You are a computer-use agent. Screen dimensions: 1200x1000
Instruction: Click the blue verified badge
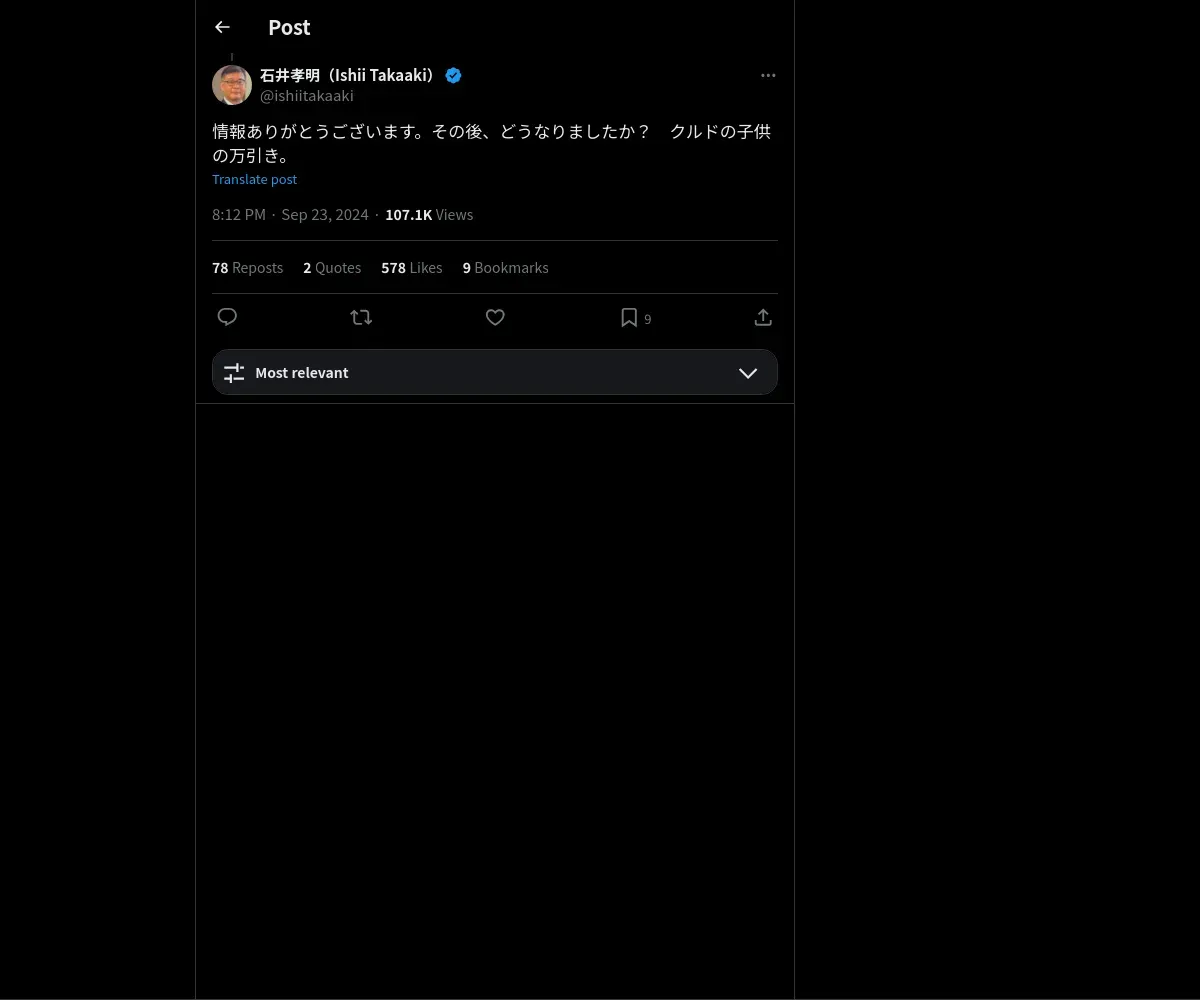[x=453, y=75]
